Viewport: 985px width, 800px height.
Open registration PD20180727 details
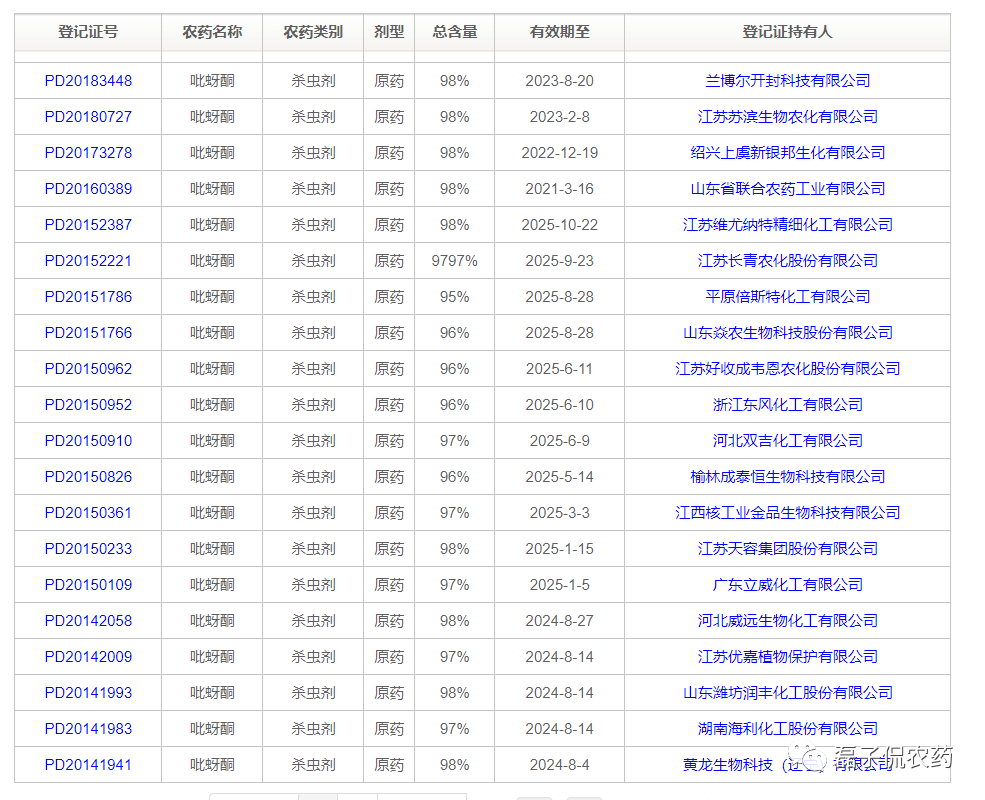click(87, 116)
